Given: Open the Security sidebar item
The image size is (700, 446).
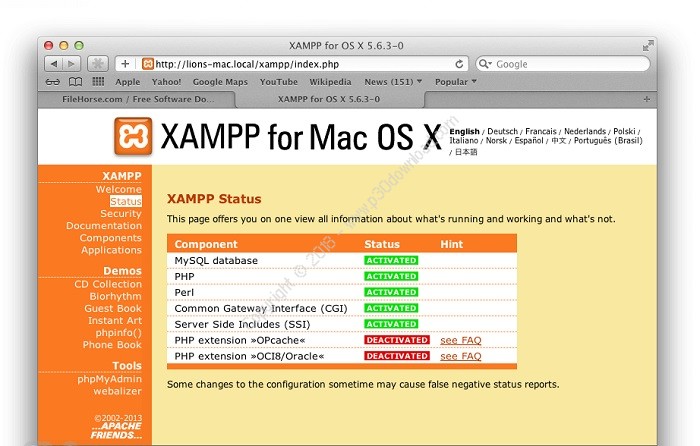Looking at the screenshot, I should (121, 213).
